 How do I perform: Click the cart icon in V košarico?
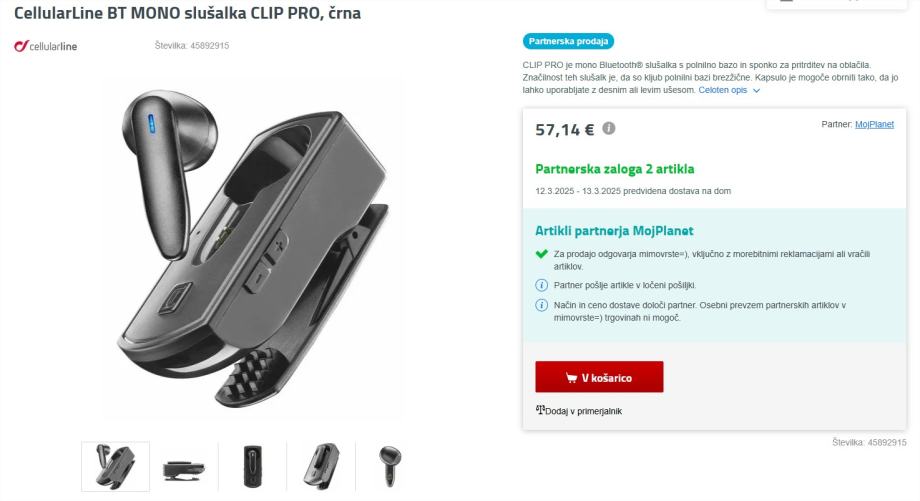tap(571, 378)
